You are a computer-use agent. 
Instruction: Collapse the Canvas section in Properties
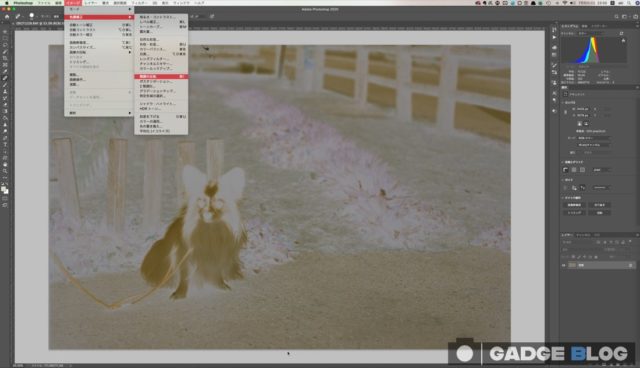pos(562,102)
